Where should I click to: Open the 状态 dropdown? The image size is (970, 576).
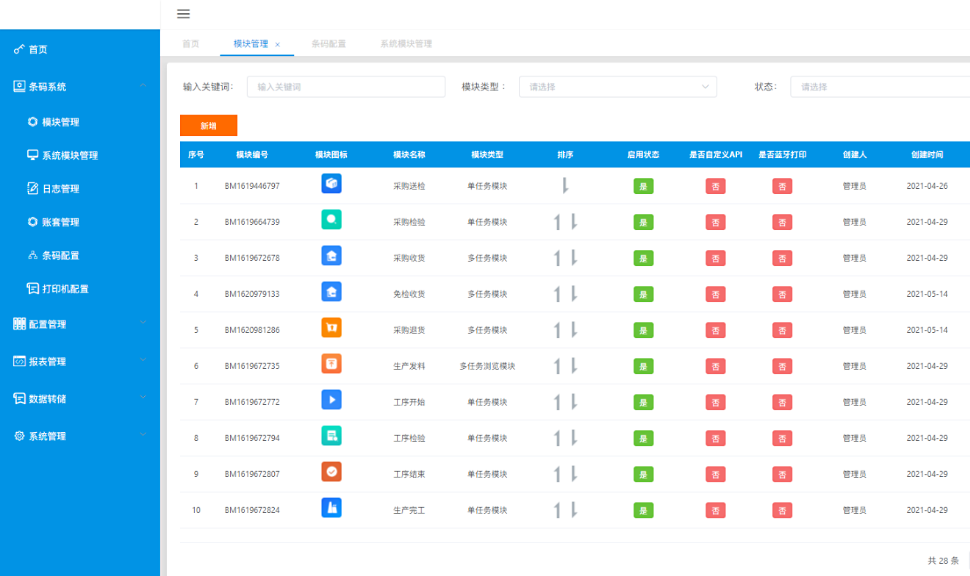click(x=880, y=87)
